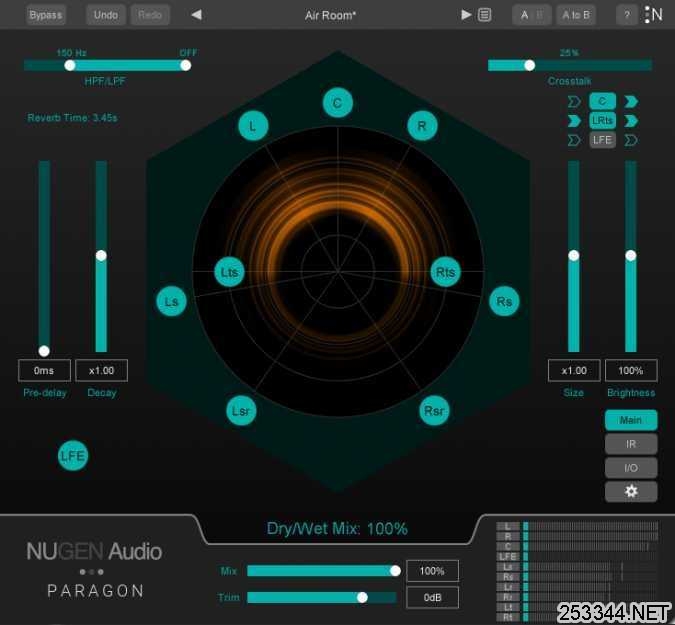
Task: Click the Undo button
Action: click(106, 15)
